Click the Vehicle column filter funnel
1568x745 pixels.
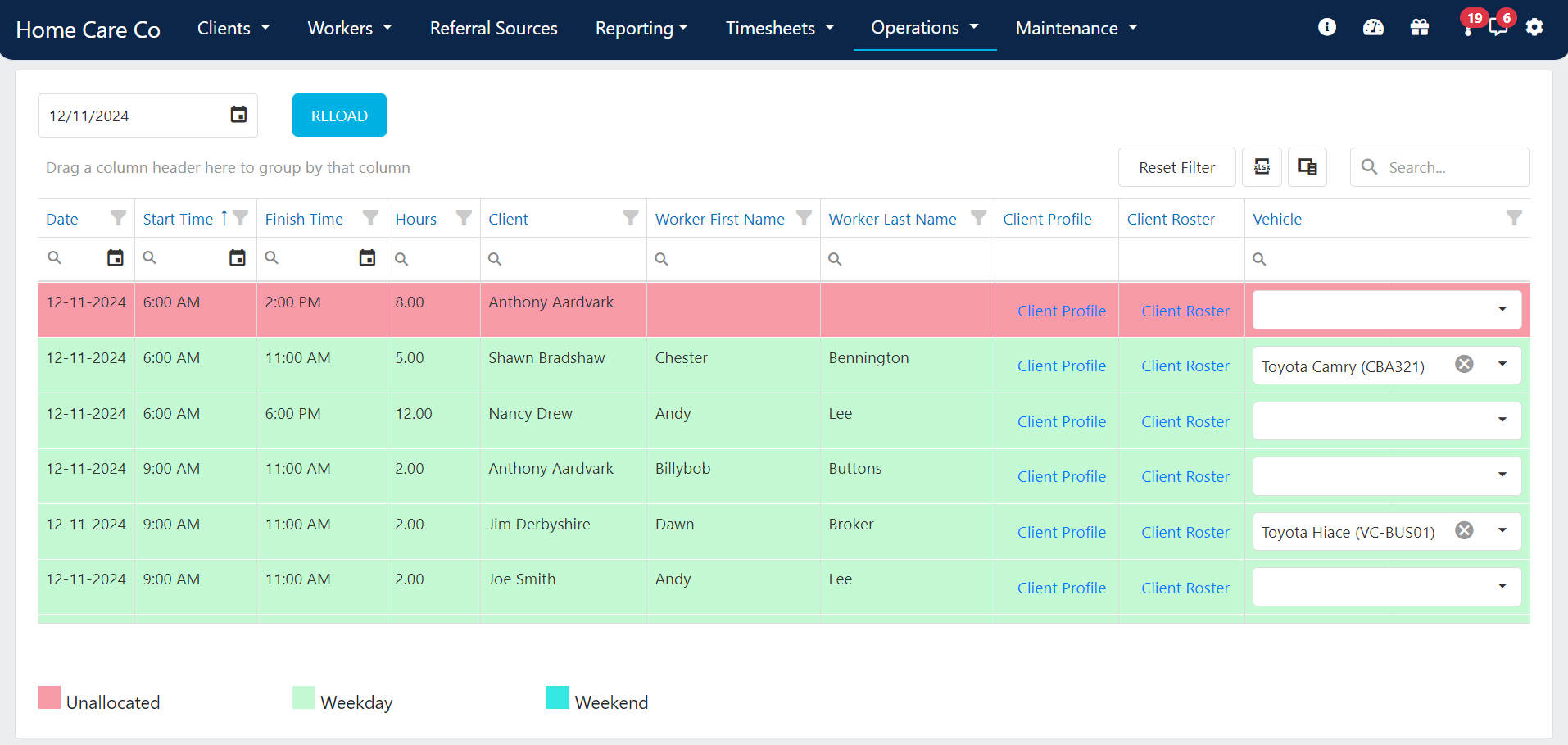tap(1514, 217)
